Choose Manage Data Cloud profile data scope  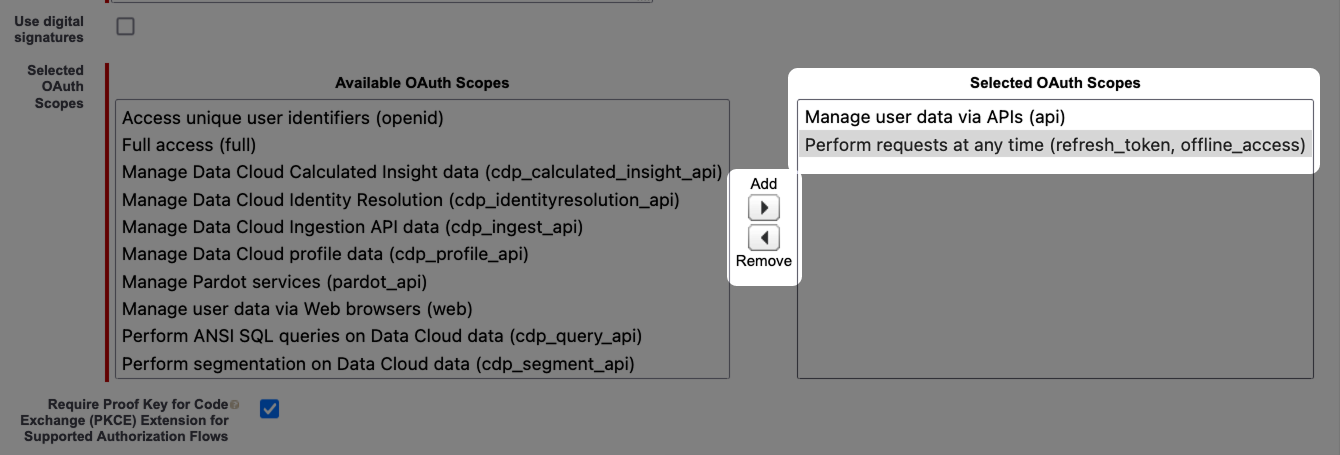click(325, 254)
